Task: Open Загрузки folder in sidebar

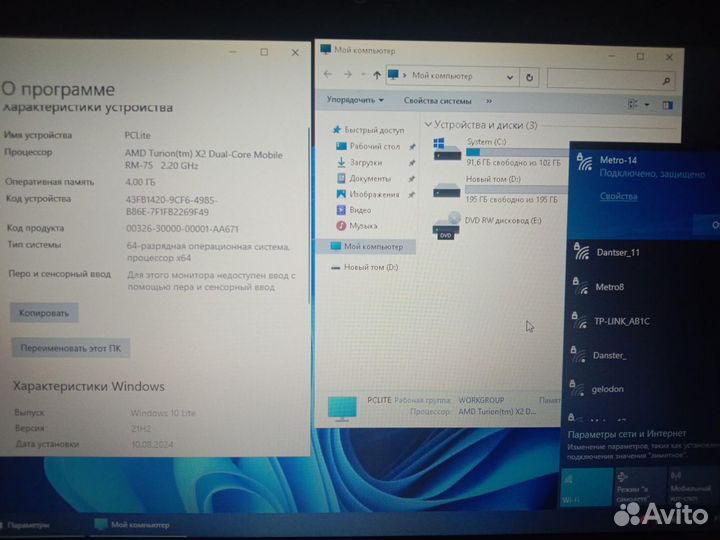Action: (360, 162)
